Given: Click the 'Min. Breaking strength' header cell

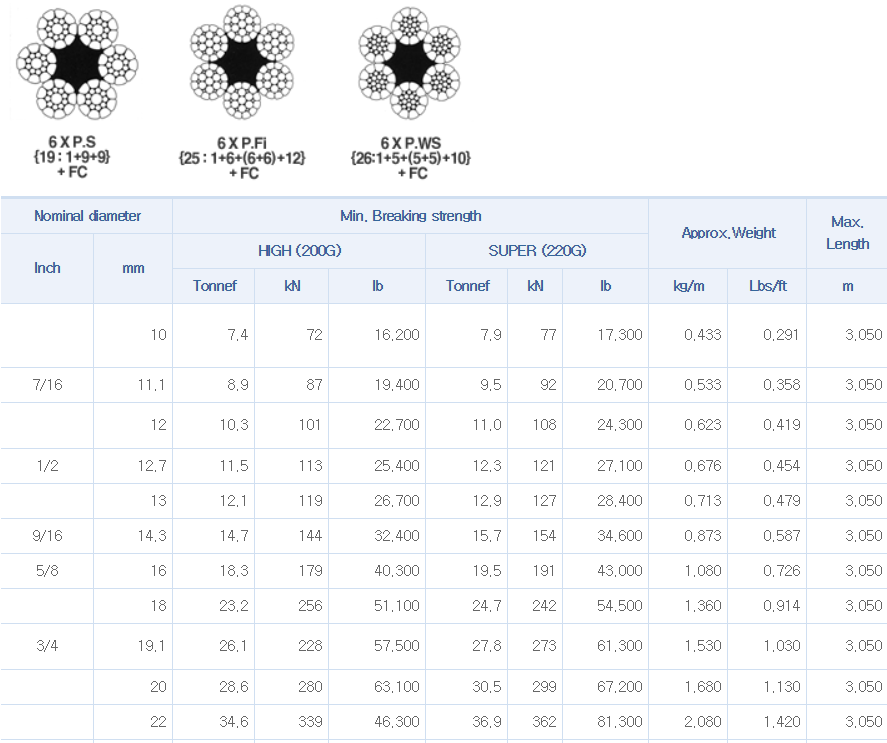Looking at the screenshot, I should (411, 216).
